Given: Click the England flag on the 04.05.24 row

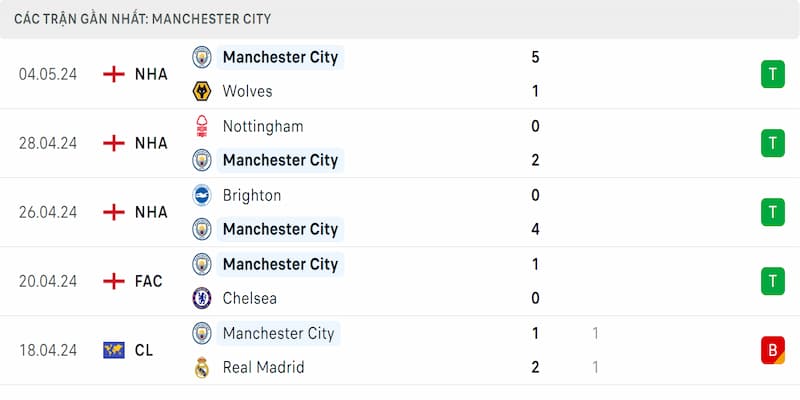Looking at the screenshot, I should click(114, 74).
